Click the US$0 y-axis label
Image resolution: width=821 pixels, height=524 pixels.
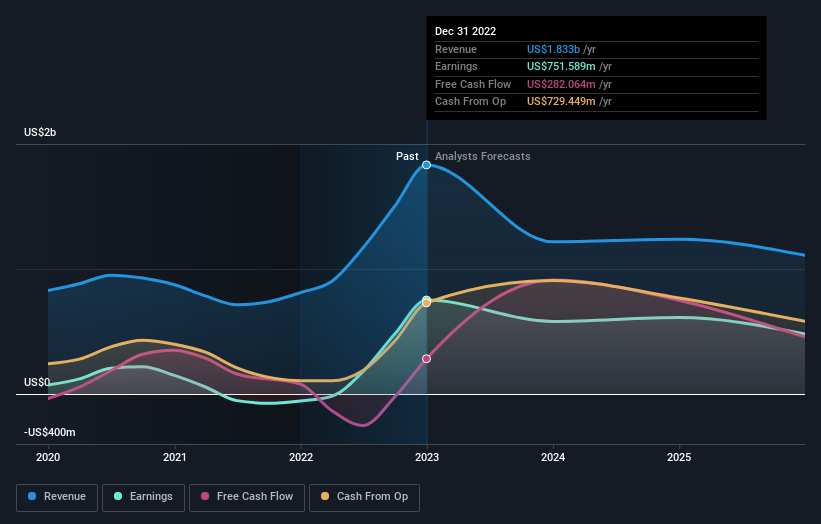coord(37,382)
